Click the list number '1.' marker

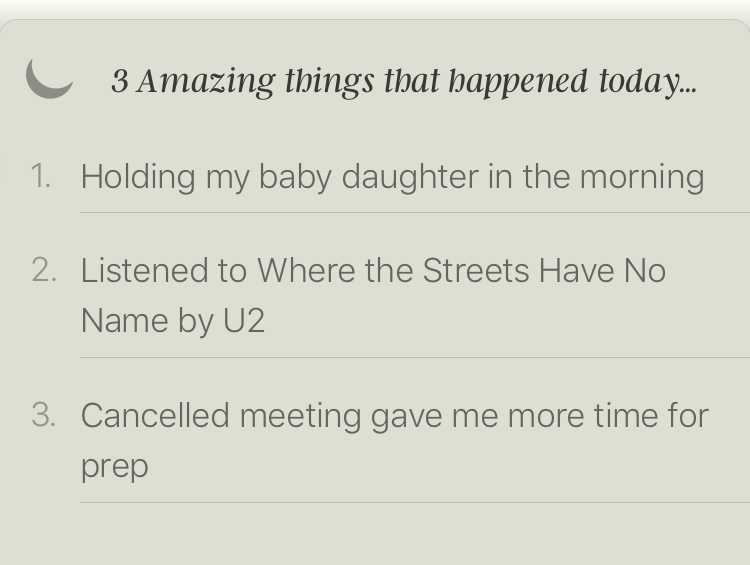(x=41, y=176)
